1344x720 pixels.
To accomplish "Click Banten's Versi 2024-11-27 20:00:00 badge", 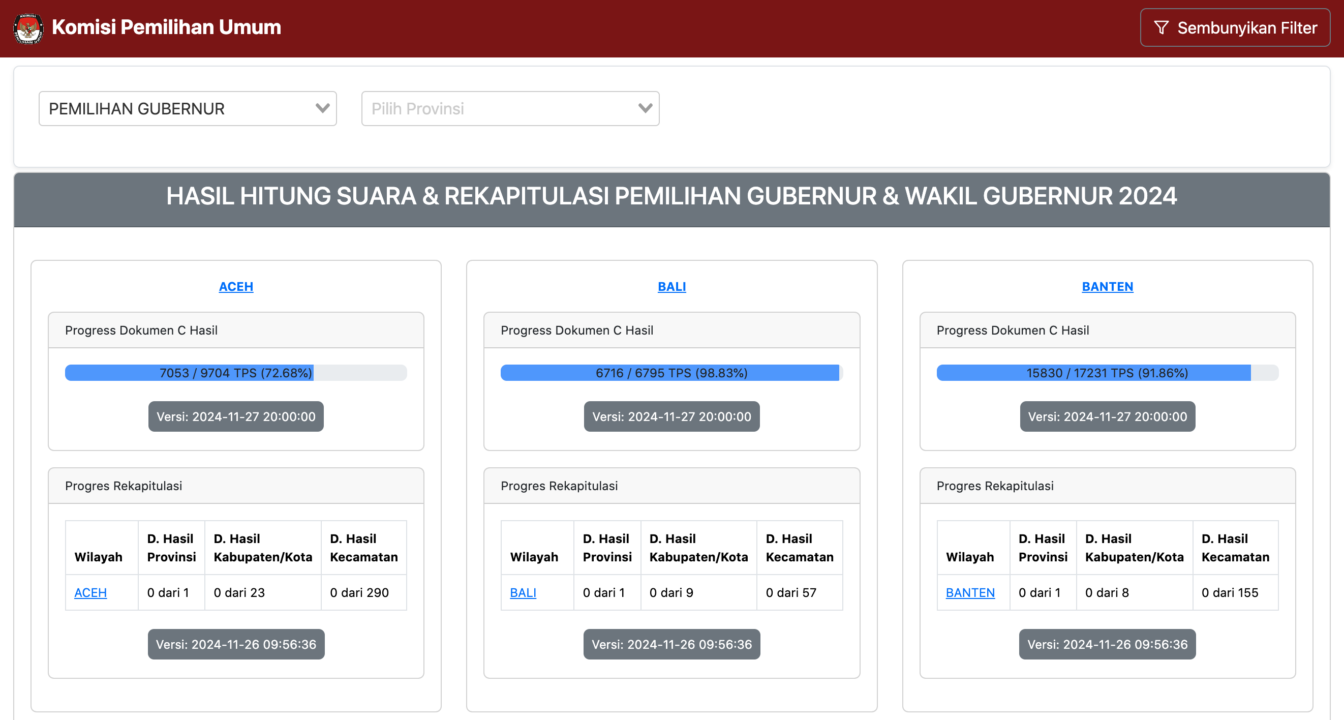I will point(1107,417).
